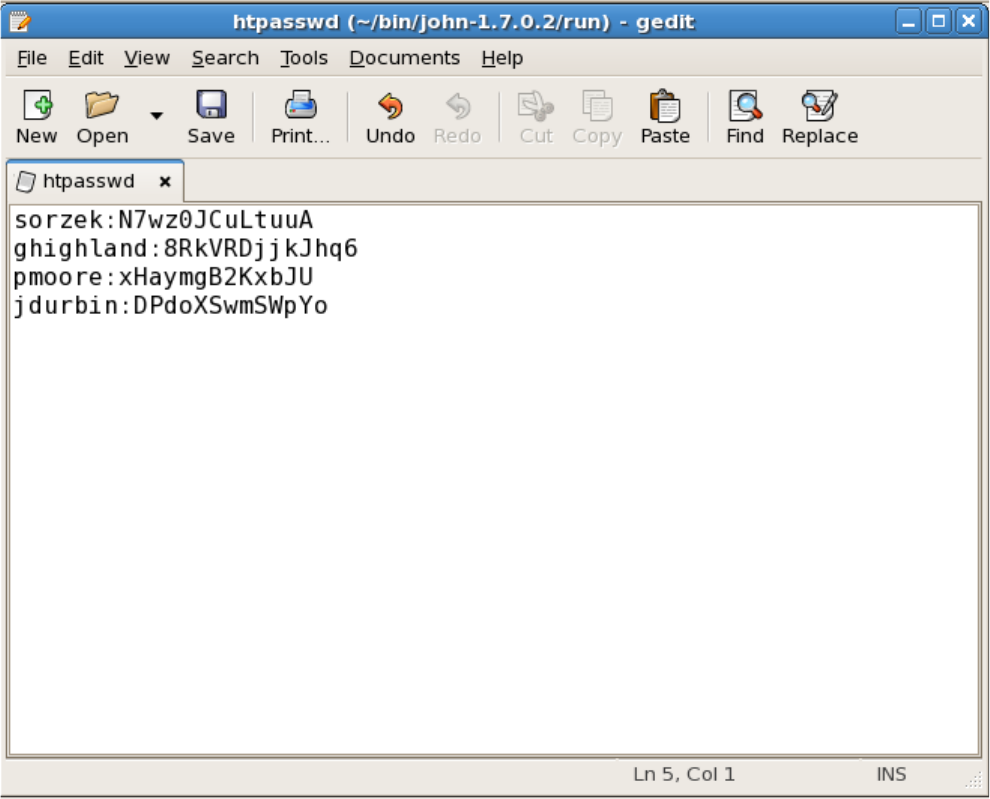Minimize the gedit window
990x799 pixels.
[x=909, y=21]
